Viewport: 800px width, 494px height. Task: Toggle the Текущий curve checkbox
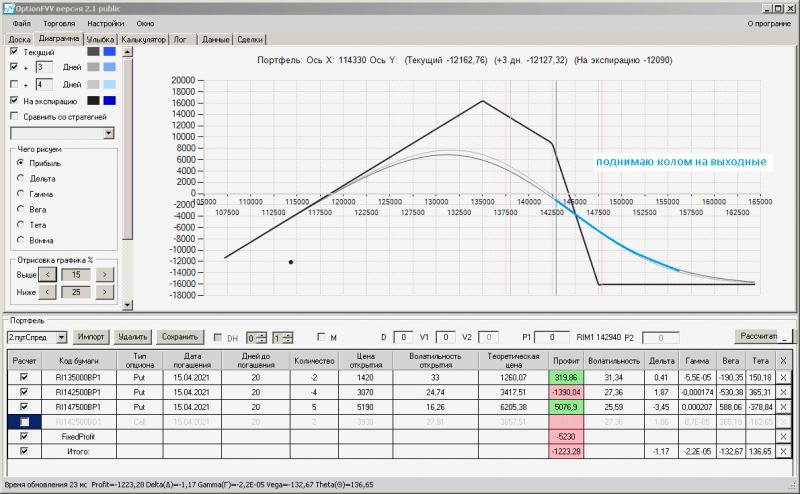pos(14,52)
